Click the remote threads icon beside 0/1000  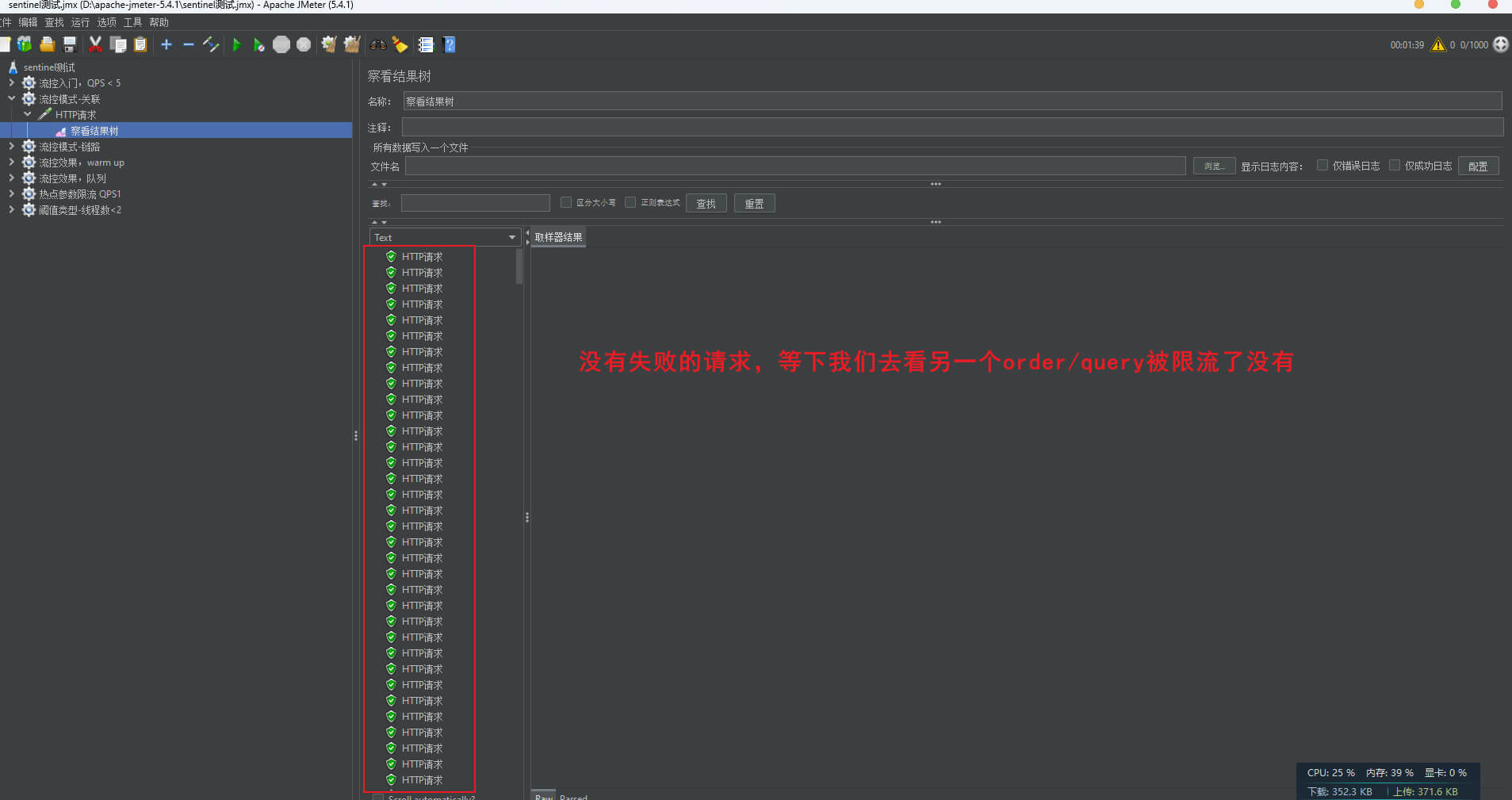pos(1501,44)
